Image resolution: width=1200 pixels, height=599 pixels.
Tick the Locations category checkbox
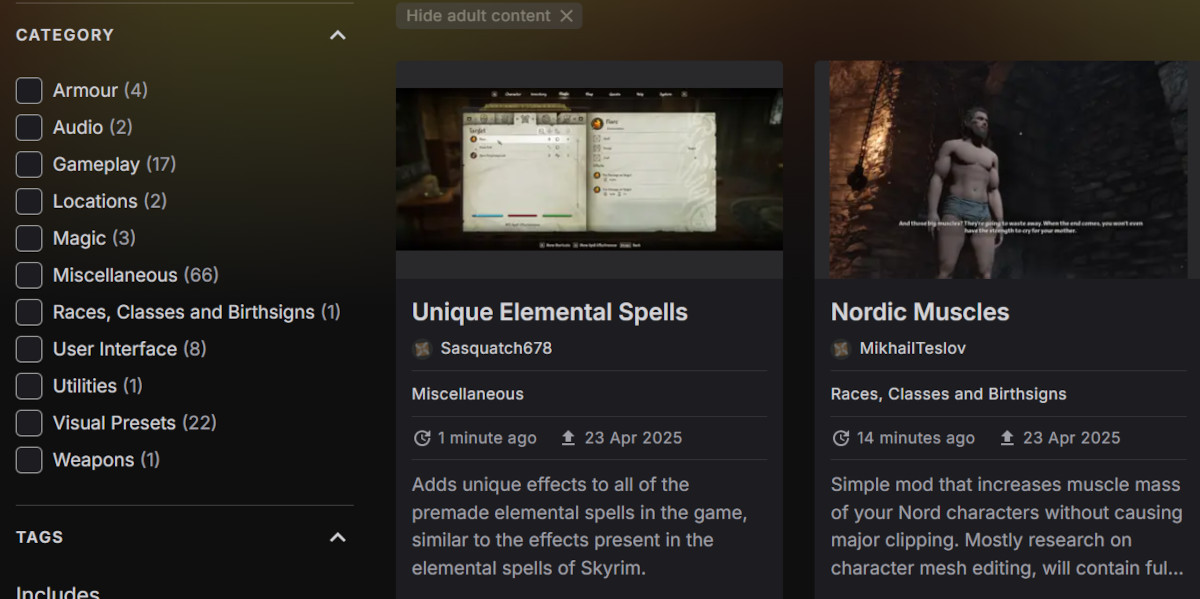(29, 201)
